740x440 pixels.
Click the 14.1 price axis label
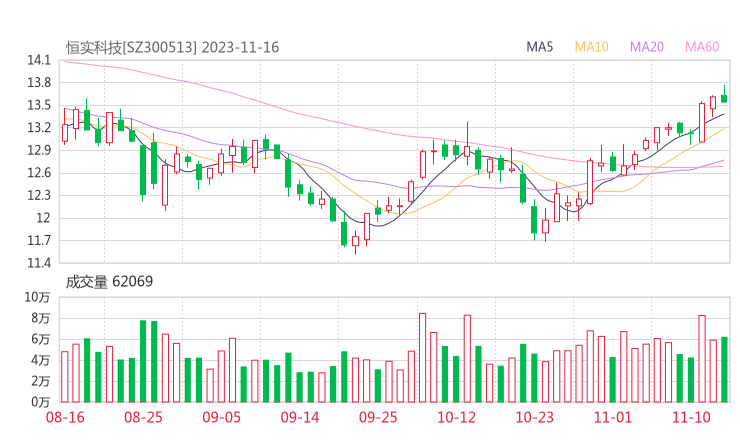click(39, 60)
